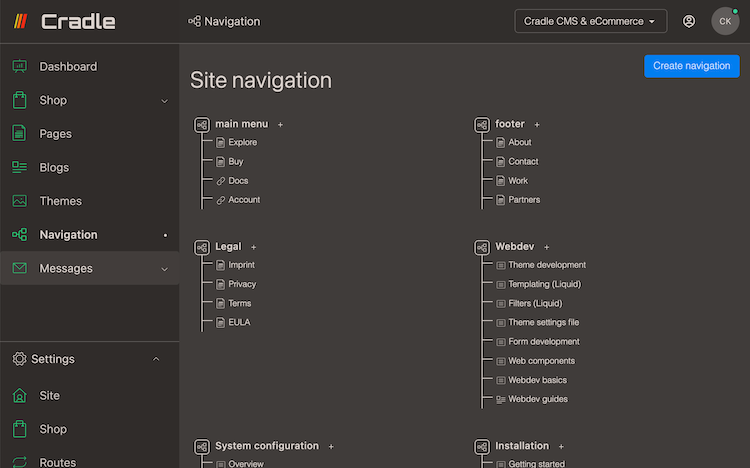This screenshot has width=750, height=468.
Task: Collapse the Settings section chevron
Action: click(x=156, y=359)
